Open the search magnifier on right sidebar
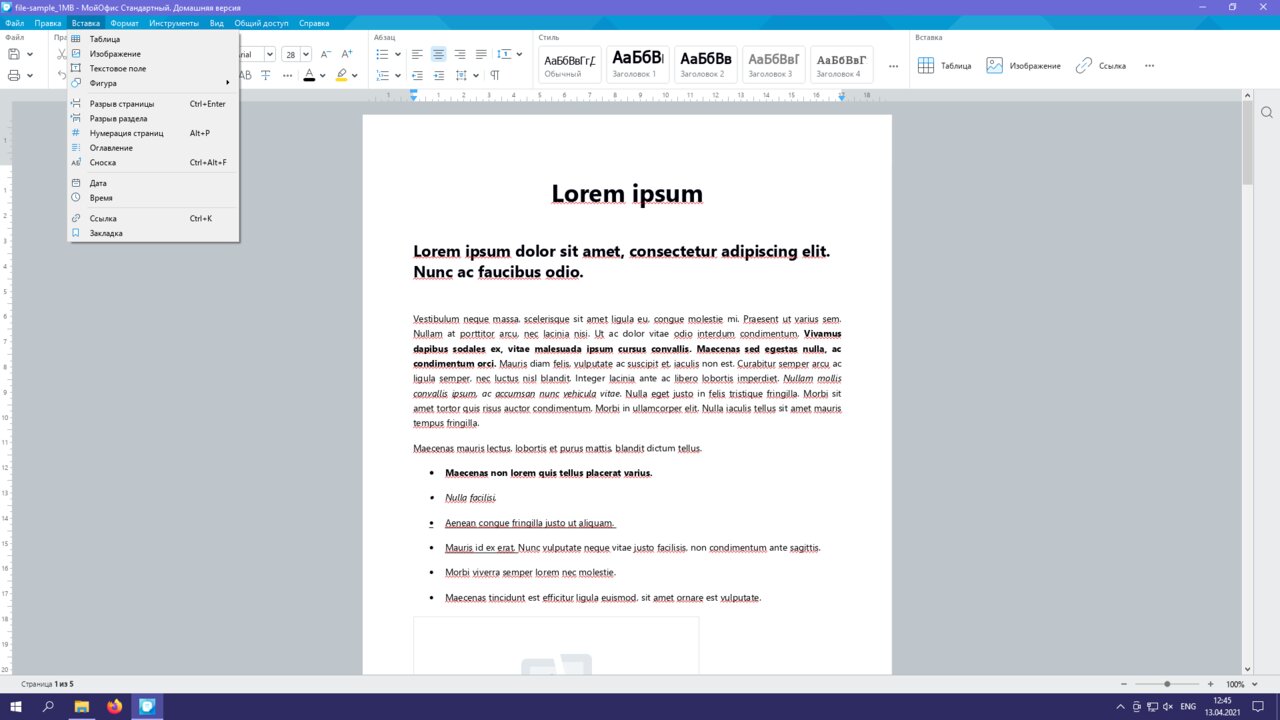The height and width of the screenshot is (720, 1280). [x=1266, y=112]
